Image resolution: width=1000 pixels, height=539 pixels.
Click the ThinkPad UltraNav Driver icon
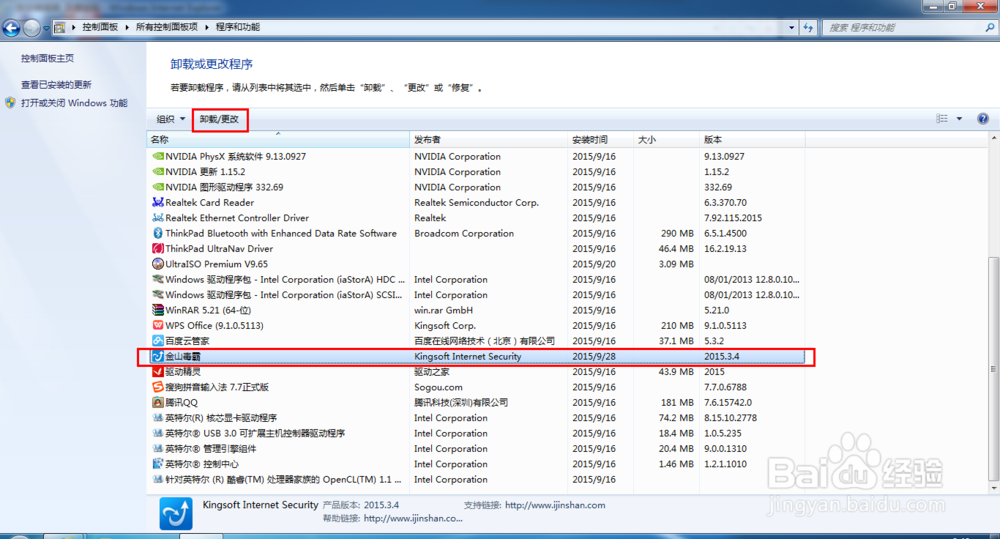click(x=158, y=249)
